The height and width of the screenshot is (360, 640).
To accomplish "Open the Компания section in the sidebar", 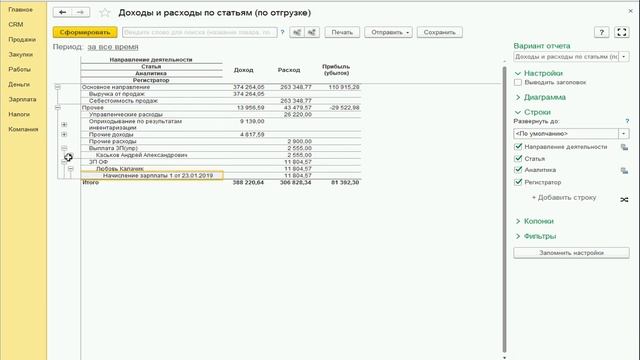I will pos(23,129).
